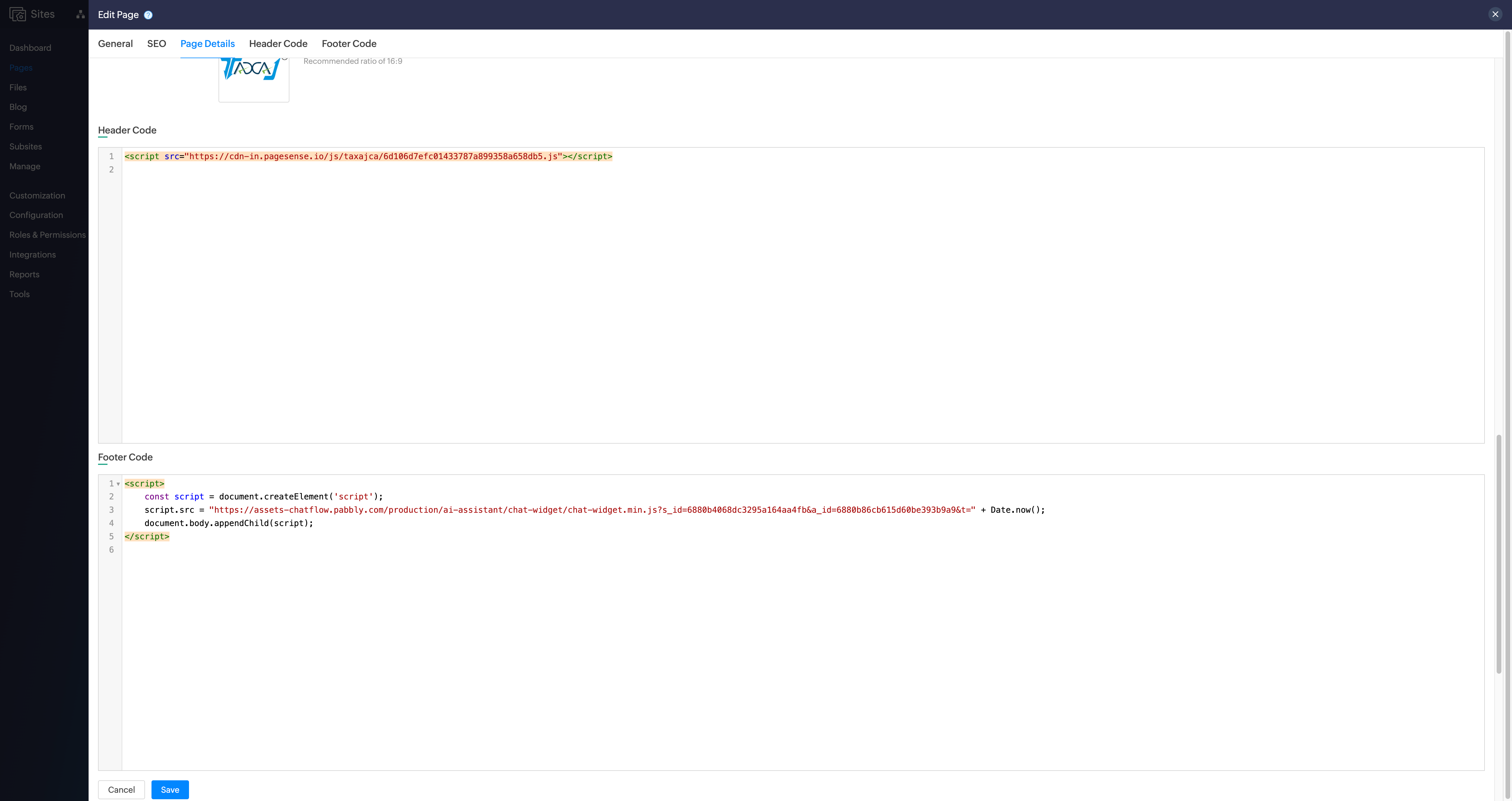The height and width of the screenshot is (801, 1512).
Task: Click inside the Header Code editor line 2
Action: pos(352,170)
